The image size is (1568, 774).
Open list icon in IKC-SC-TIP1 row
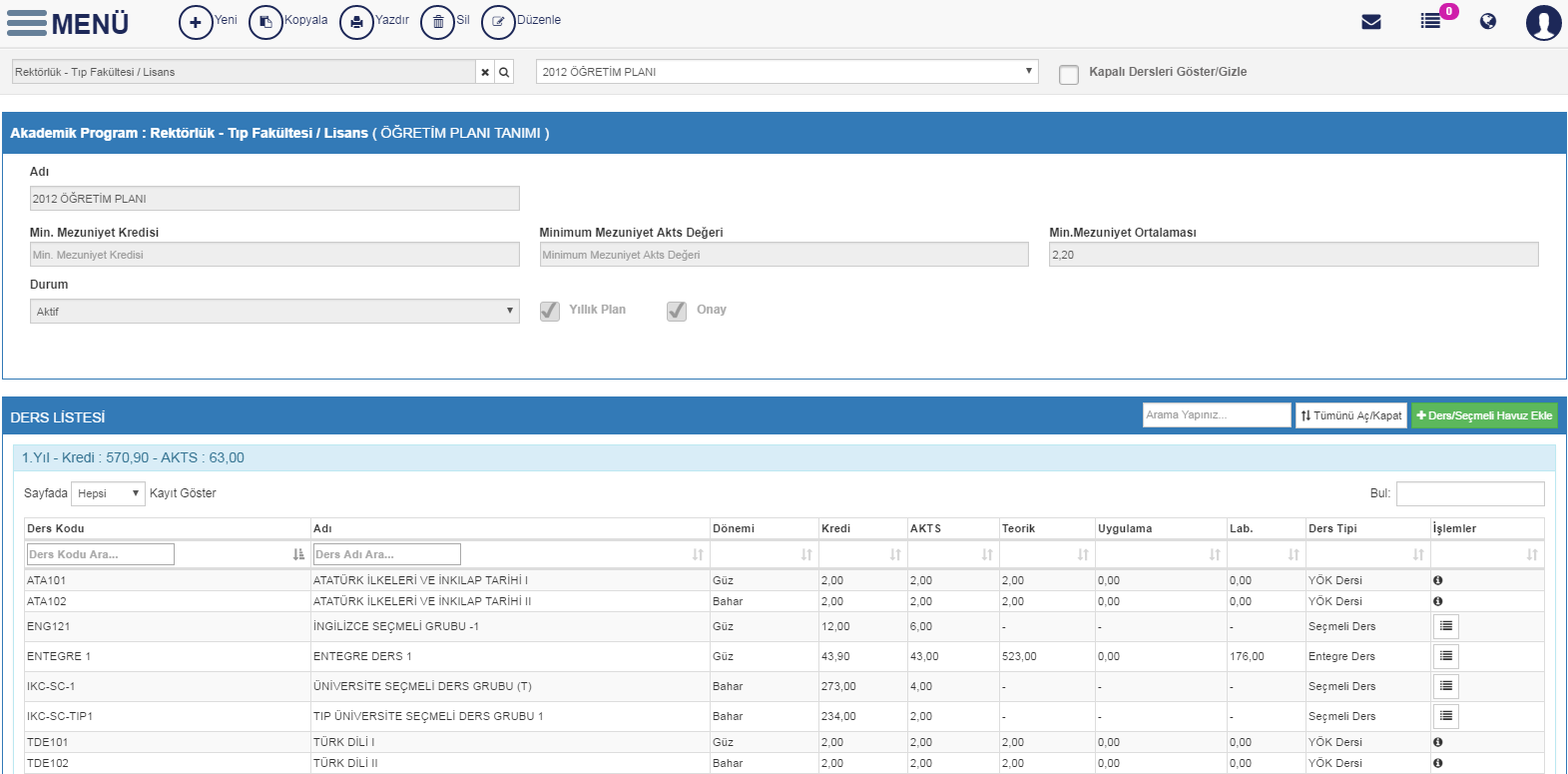tap(1446, 716)
